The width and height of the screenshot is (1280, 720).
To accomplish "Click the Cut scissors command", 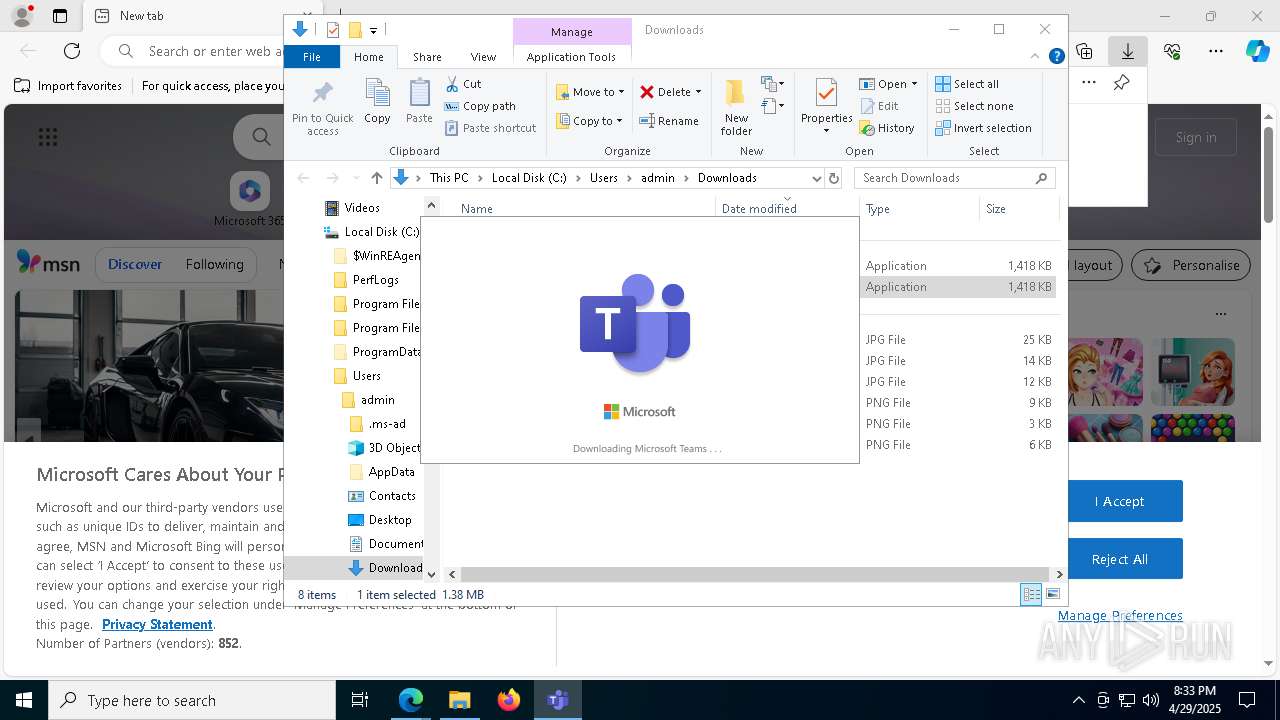I will (463, 84).
